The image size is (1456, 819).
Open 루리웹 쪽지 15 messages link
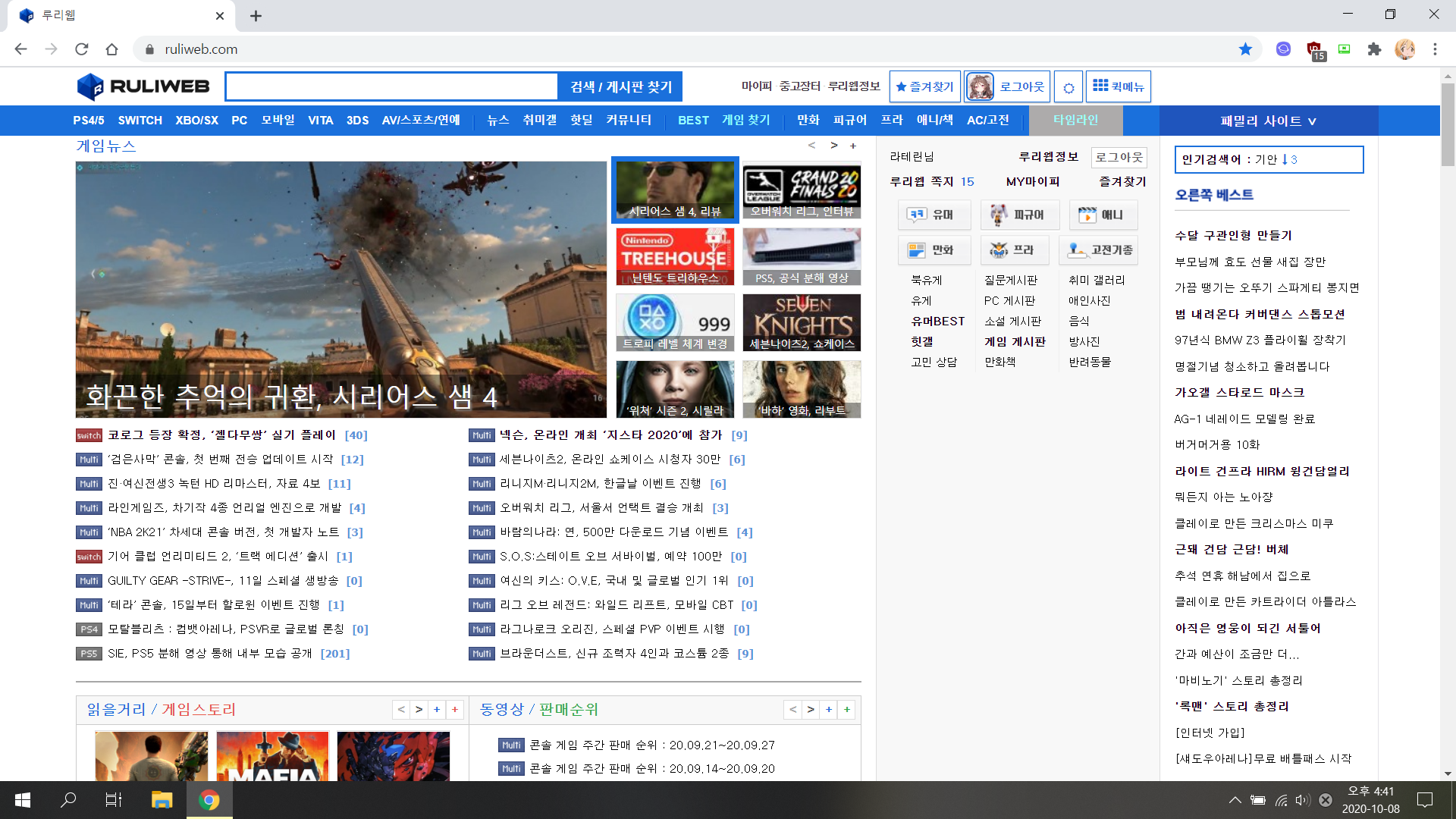(x=932, y=182)
